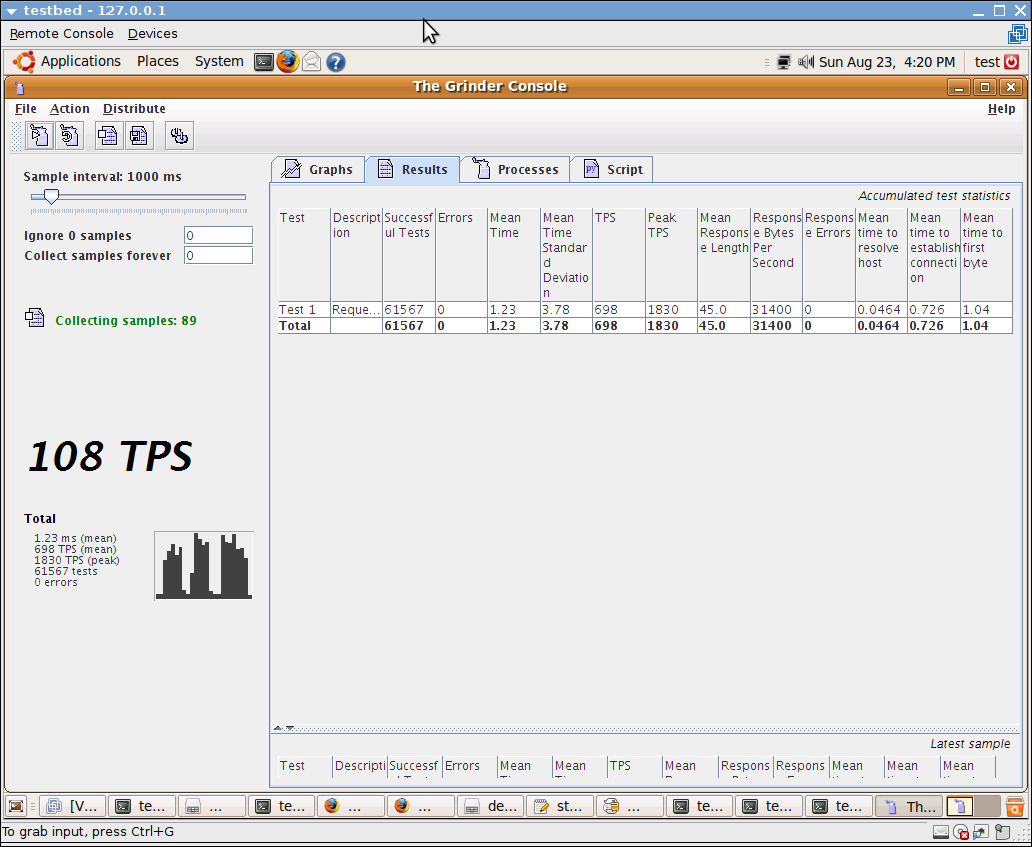Switch to the 'st...' taskbar window
The image size is (1032, 847).
coord(559,806)
